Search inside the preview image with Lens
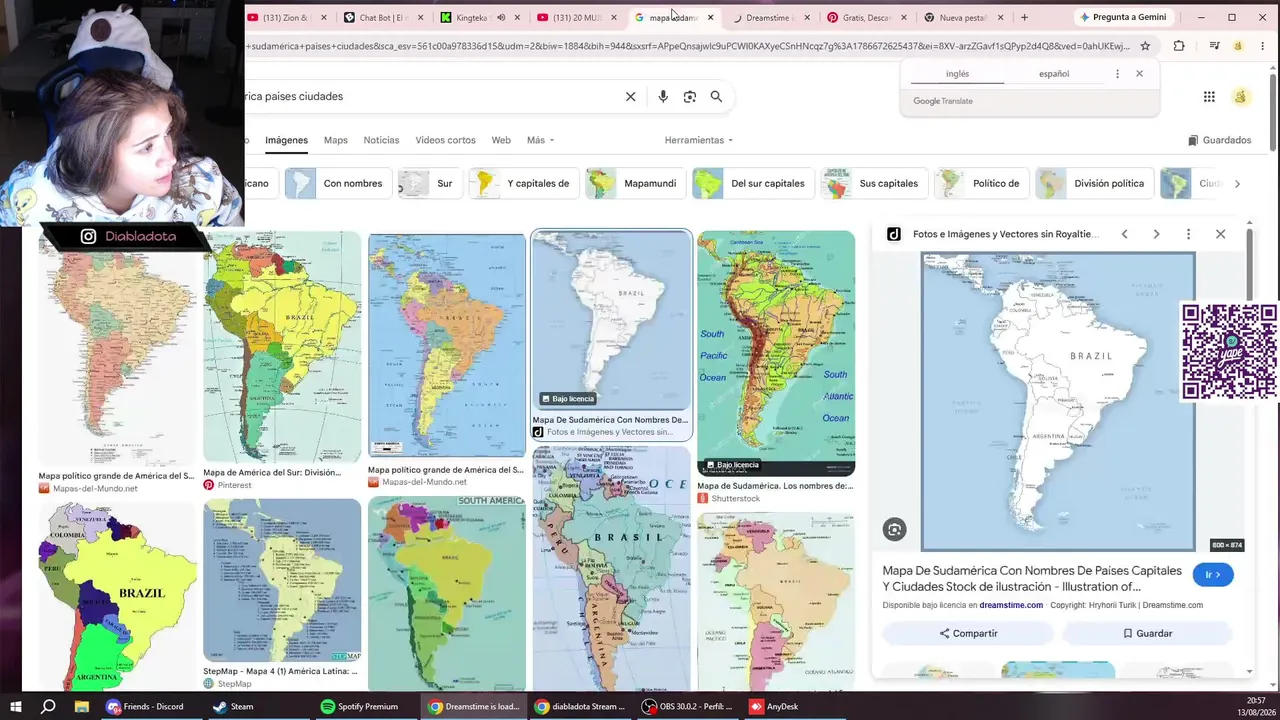The width and height of the screenshot is (1280, 720). point(894,530)
